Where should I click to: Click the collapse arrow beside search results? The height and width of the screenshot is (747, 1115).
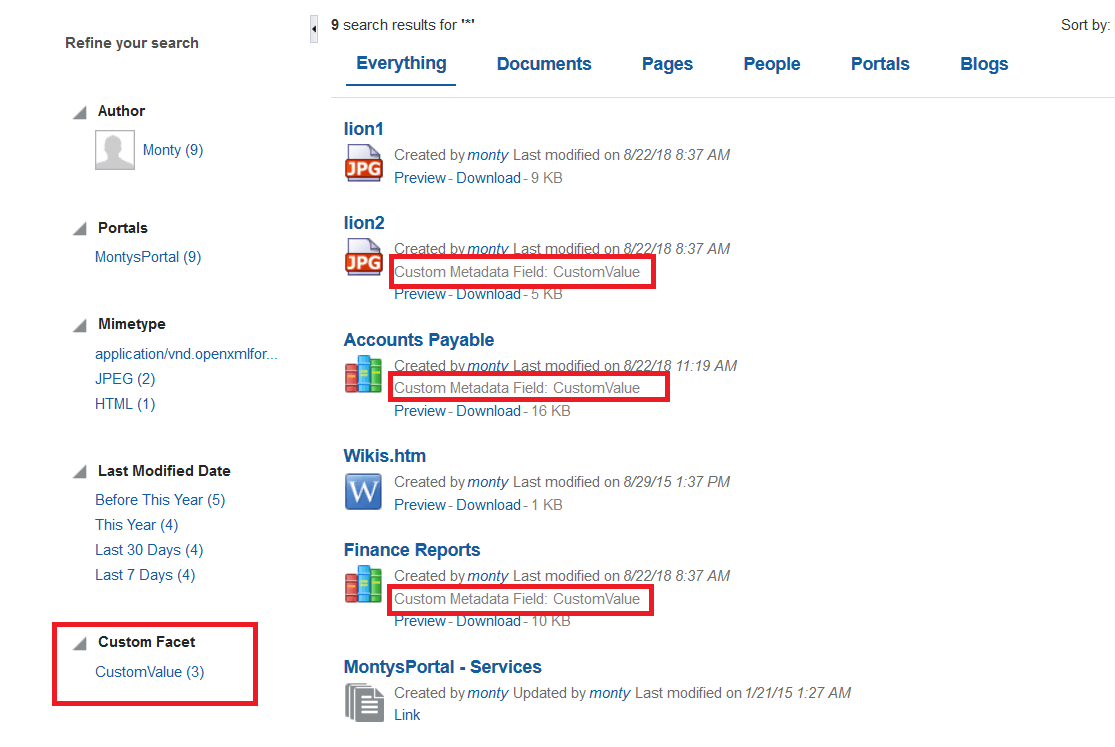tap(313, 28)
